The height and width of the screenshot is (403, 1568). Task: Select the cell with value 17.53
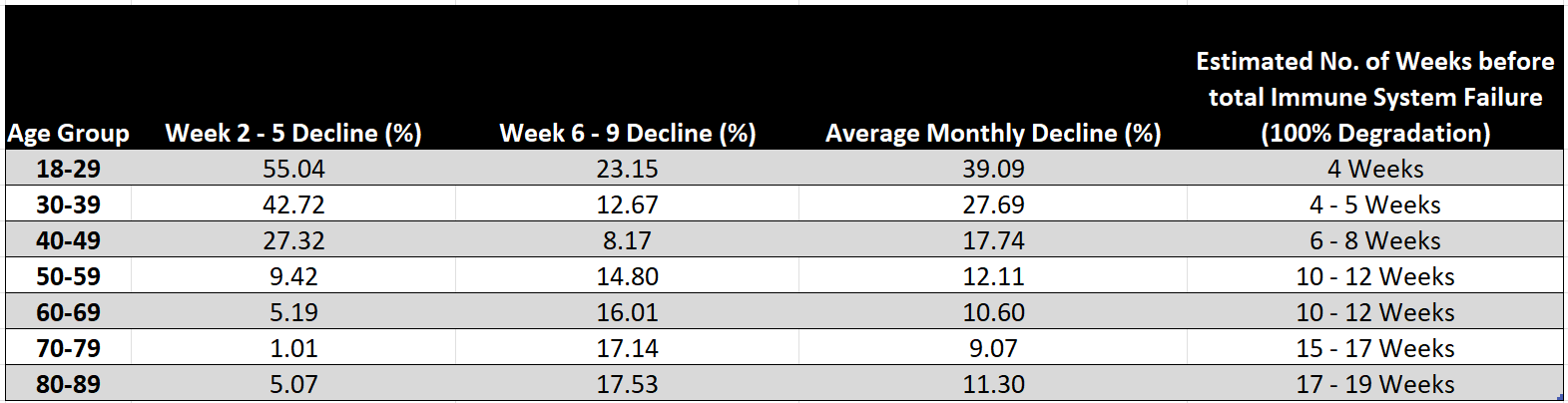(627, 384)
